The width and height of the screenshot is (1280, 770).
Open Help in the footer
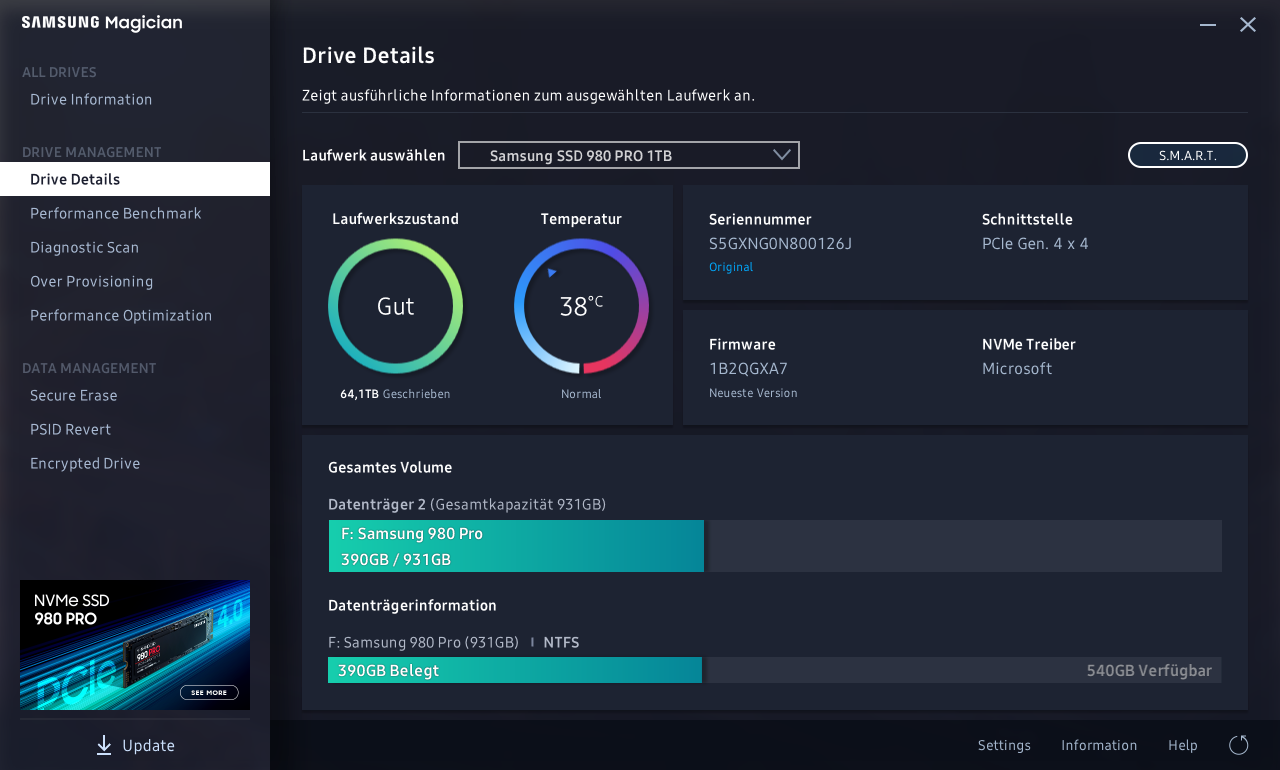click(1183, 745)
